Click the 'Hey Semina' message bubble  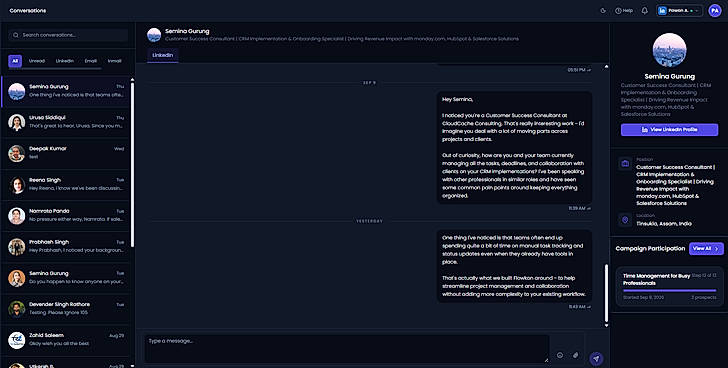(x=514, y=147)
